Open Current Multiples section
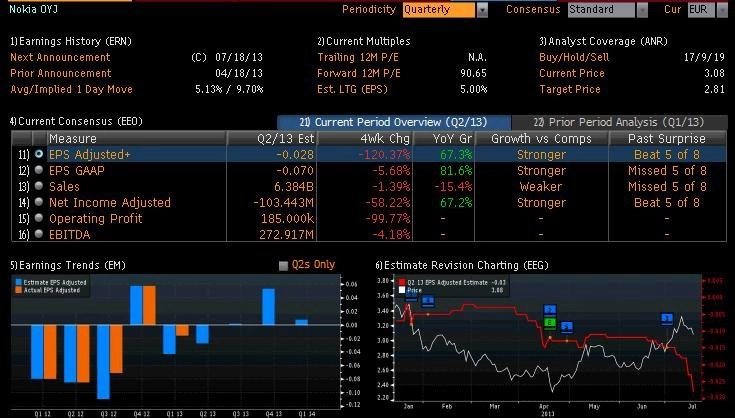 (x=364, y=41)
